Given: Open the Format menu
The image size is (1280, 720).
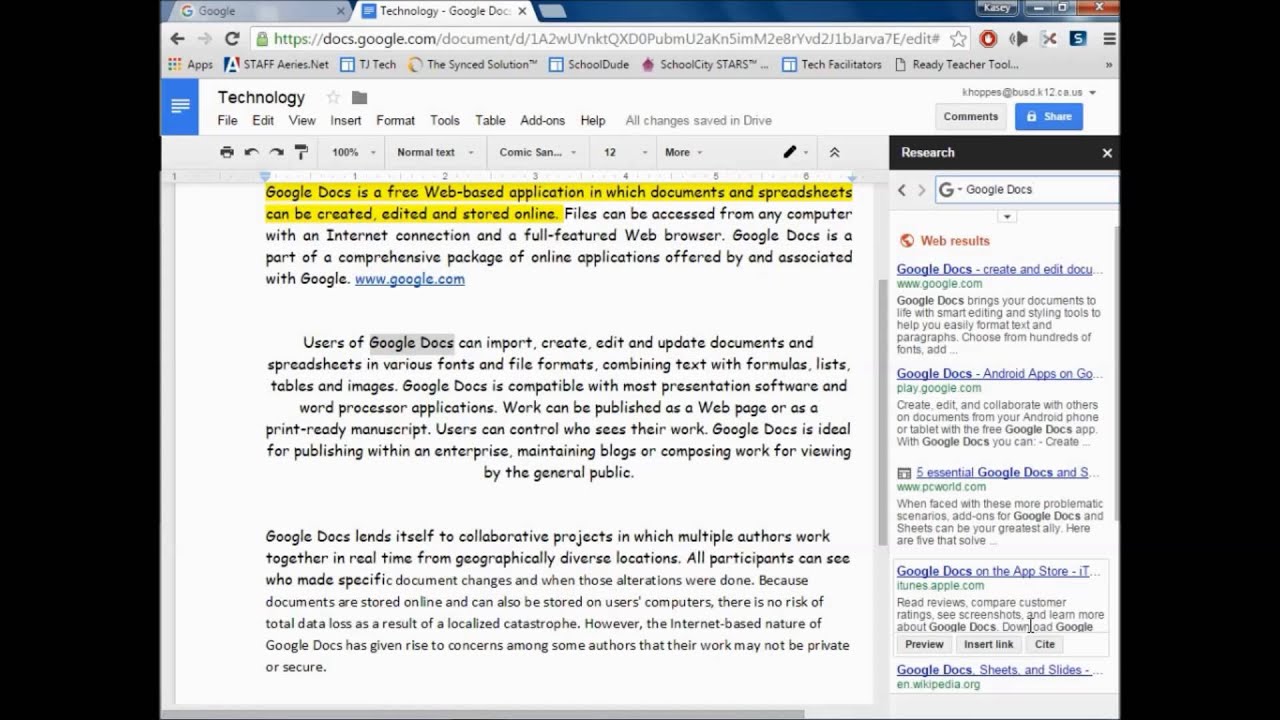Looking at the screenshot, I should tap(395, 120).
